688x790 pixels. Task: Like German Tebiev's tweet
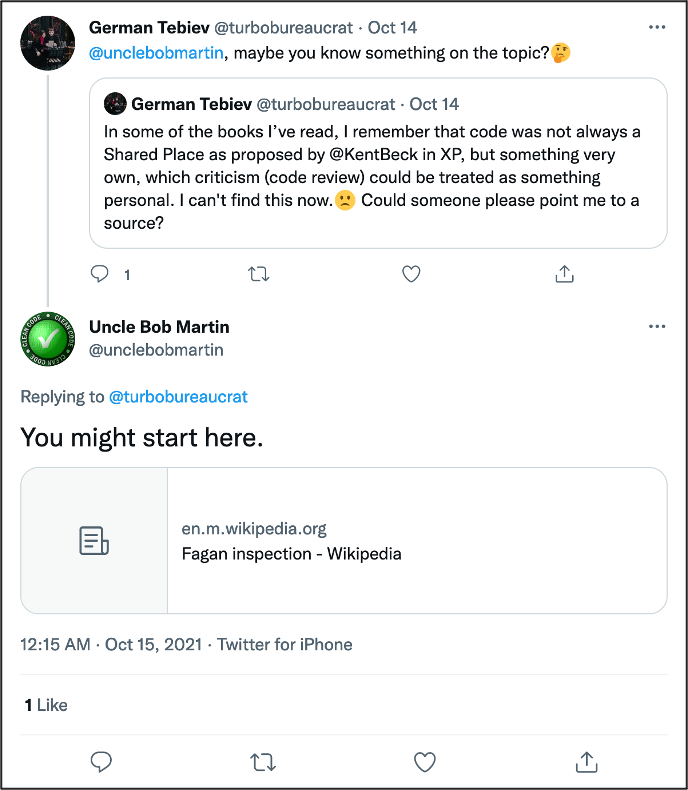tap(410, 273)
